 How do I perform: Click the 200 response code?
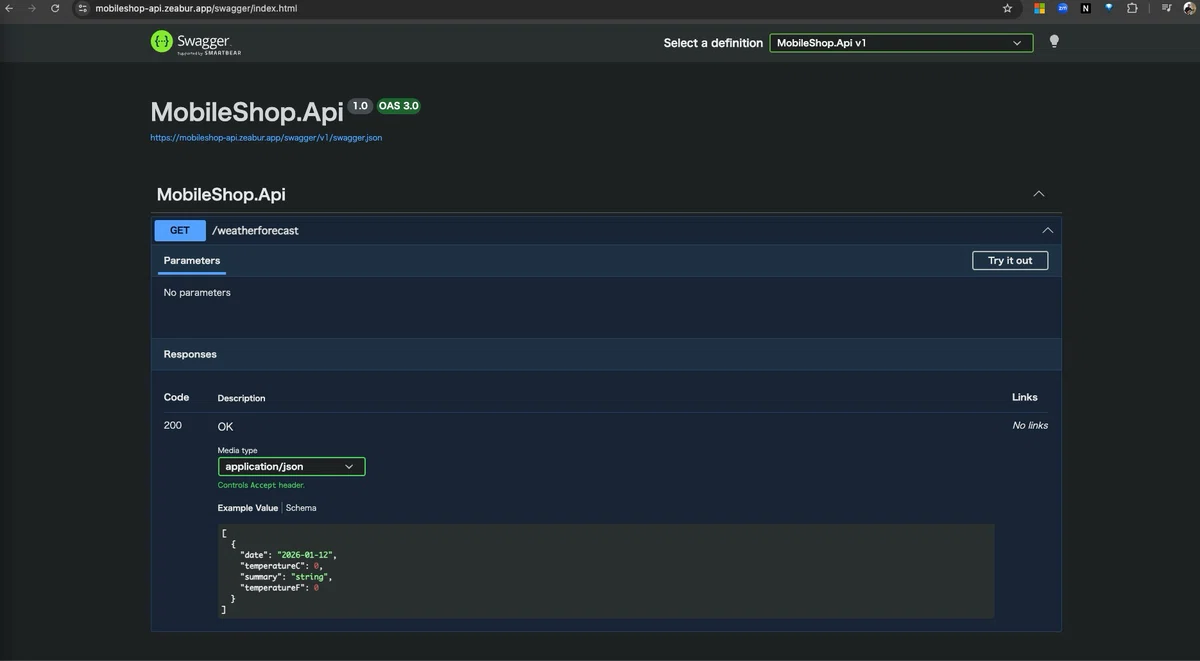pos(173,425)
